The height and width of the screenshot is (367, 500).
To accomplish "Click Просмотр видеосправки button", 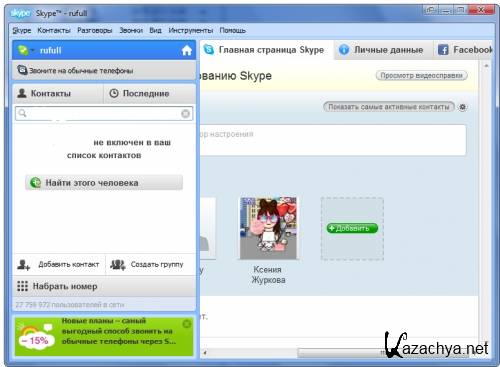I will click(x=422, y=76).
